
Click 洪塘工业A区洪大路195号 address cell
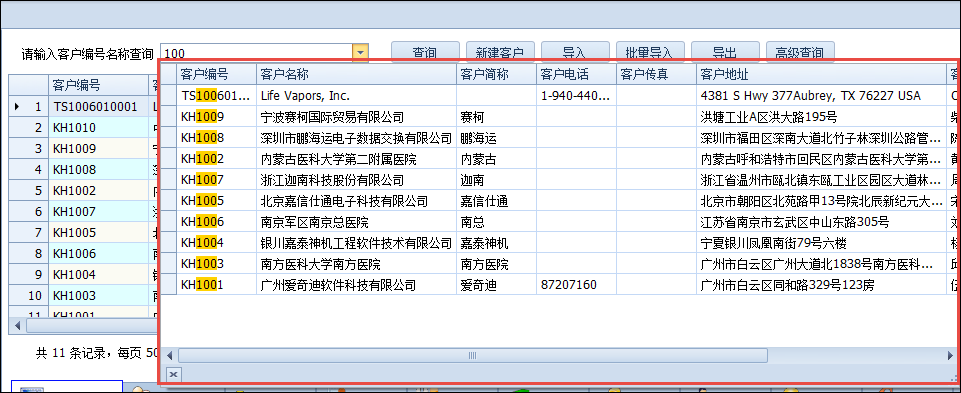click(x=821, y=116)
